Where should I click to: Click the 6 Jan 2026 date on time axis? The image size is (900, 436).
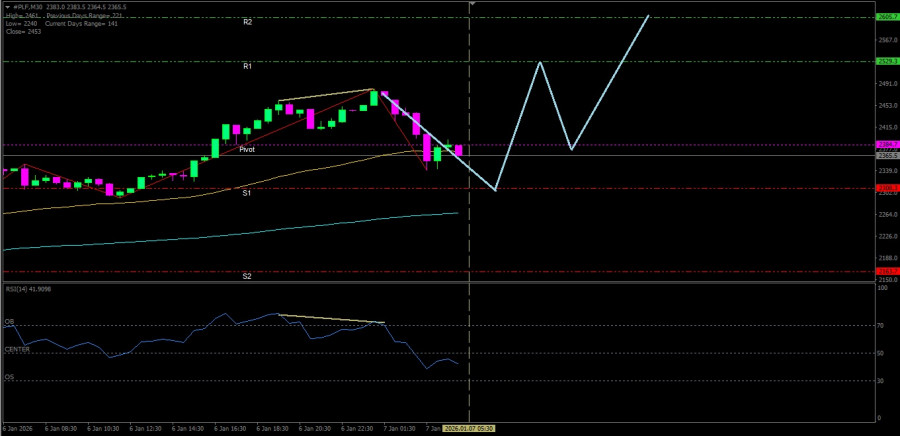click(20, 428)
